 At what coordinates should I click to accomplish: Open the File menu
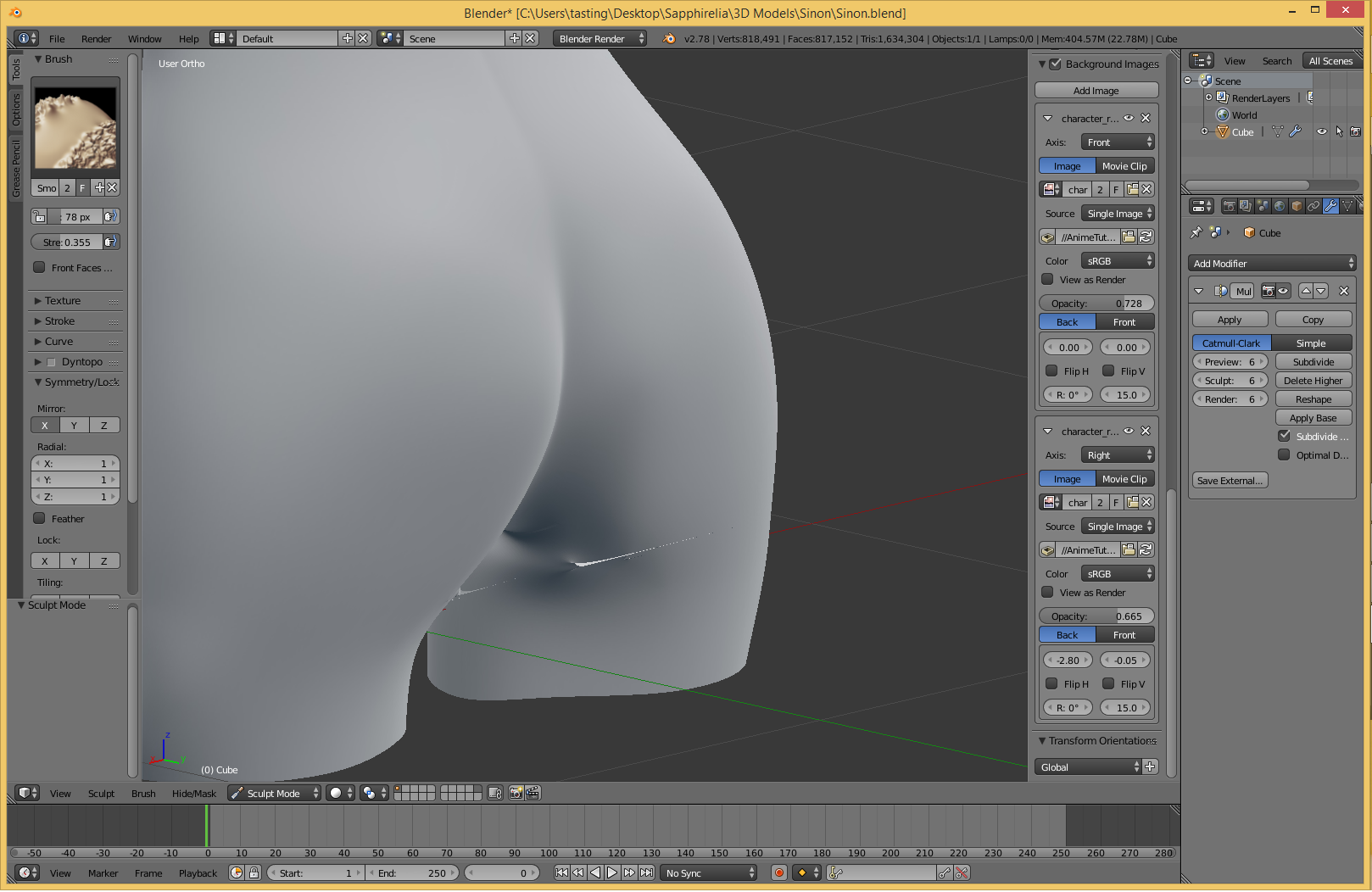pyautogui.click(x=57, y=38)
